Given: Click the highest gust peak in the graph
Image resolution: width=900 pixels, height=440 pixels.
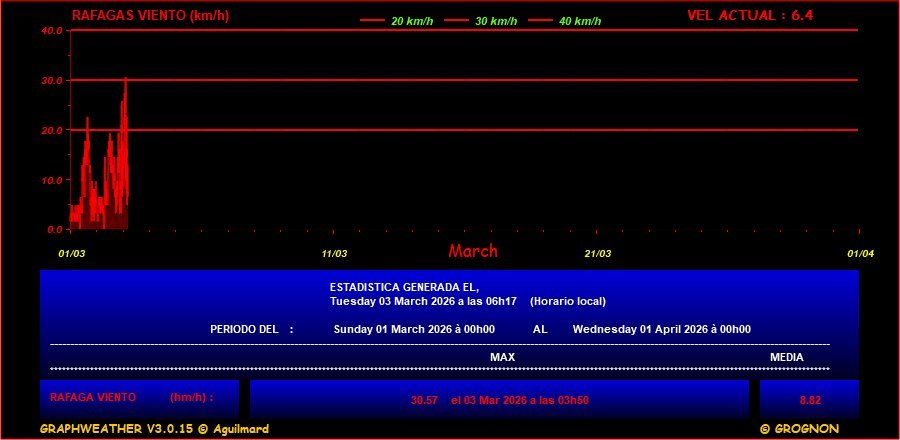Looking at the screenshot, I should coord(125,78).
